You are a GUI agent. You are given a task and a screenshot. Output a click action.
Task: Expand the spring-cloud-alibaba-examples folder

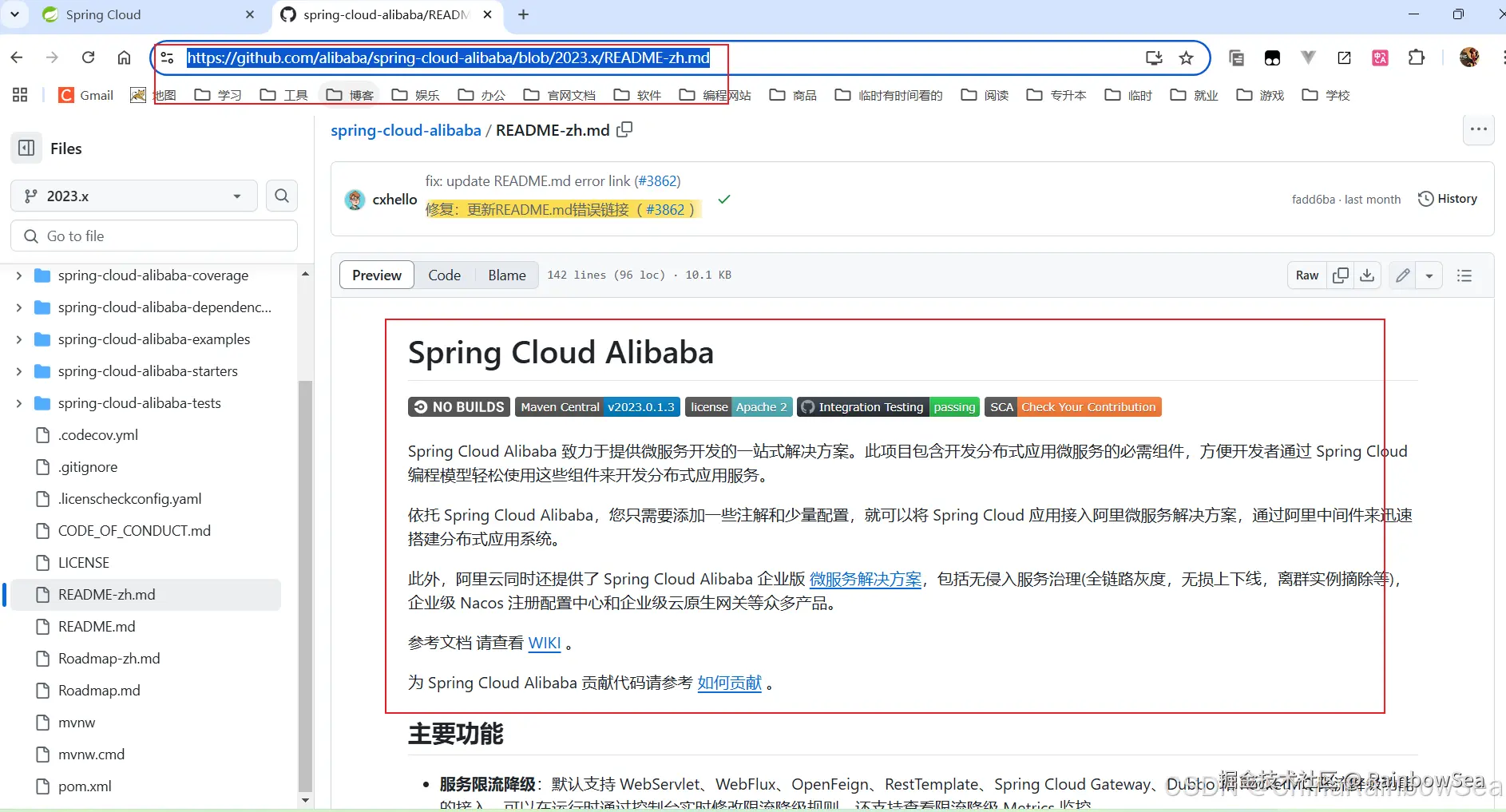19,339
